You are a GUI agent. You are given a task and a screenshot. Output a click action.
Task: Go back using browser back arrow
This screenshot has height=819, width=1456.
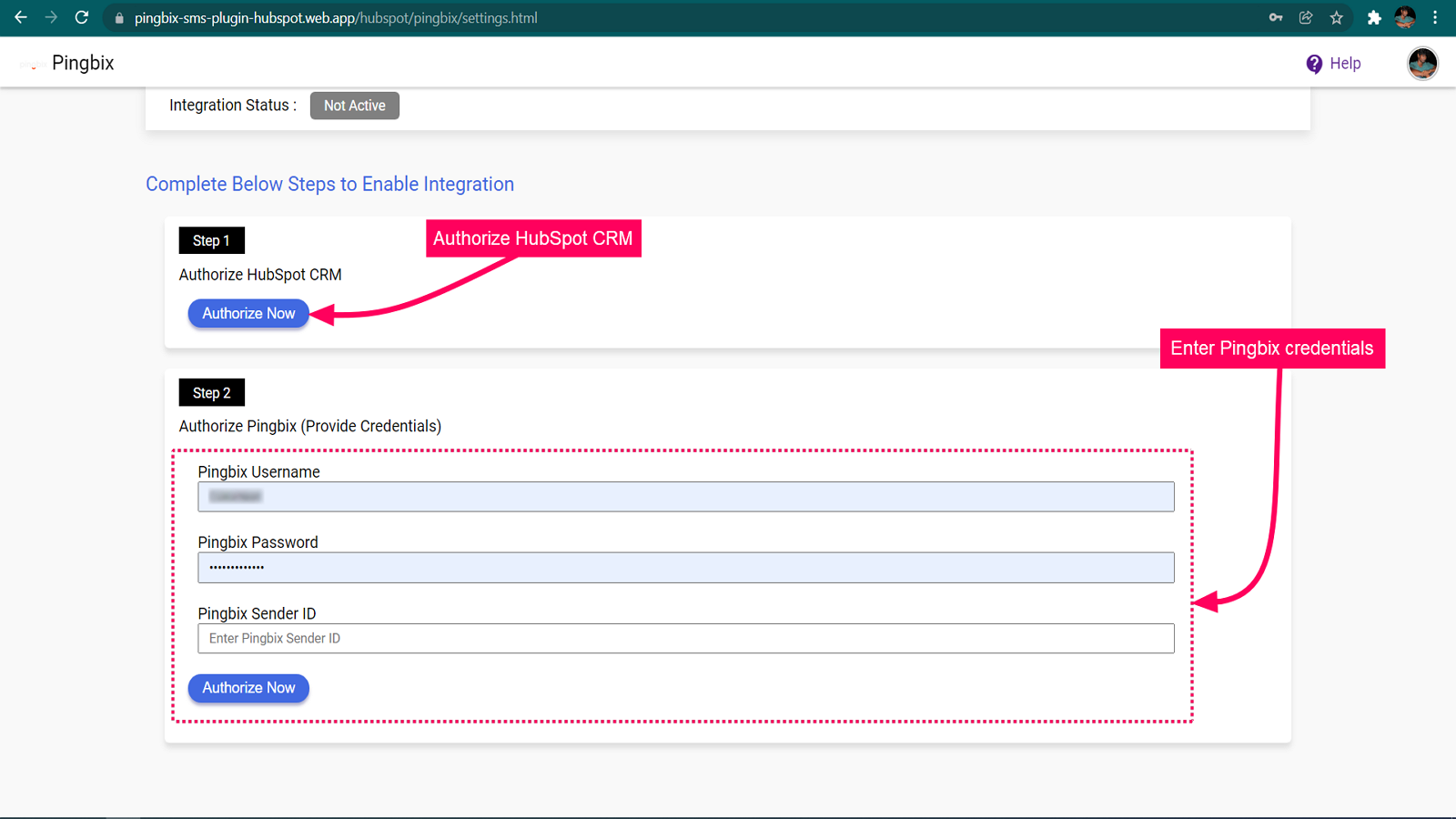tap(20, 17)
